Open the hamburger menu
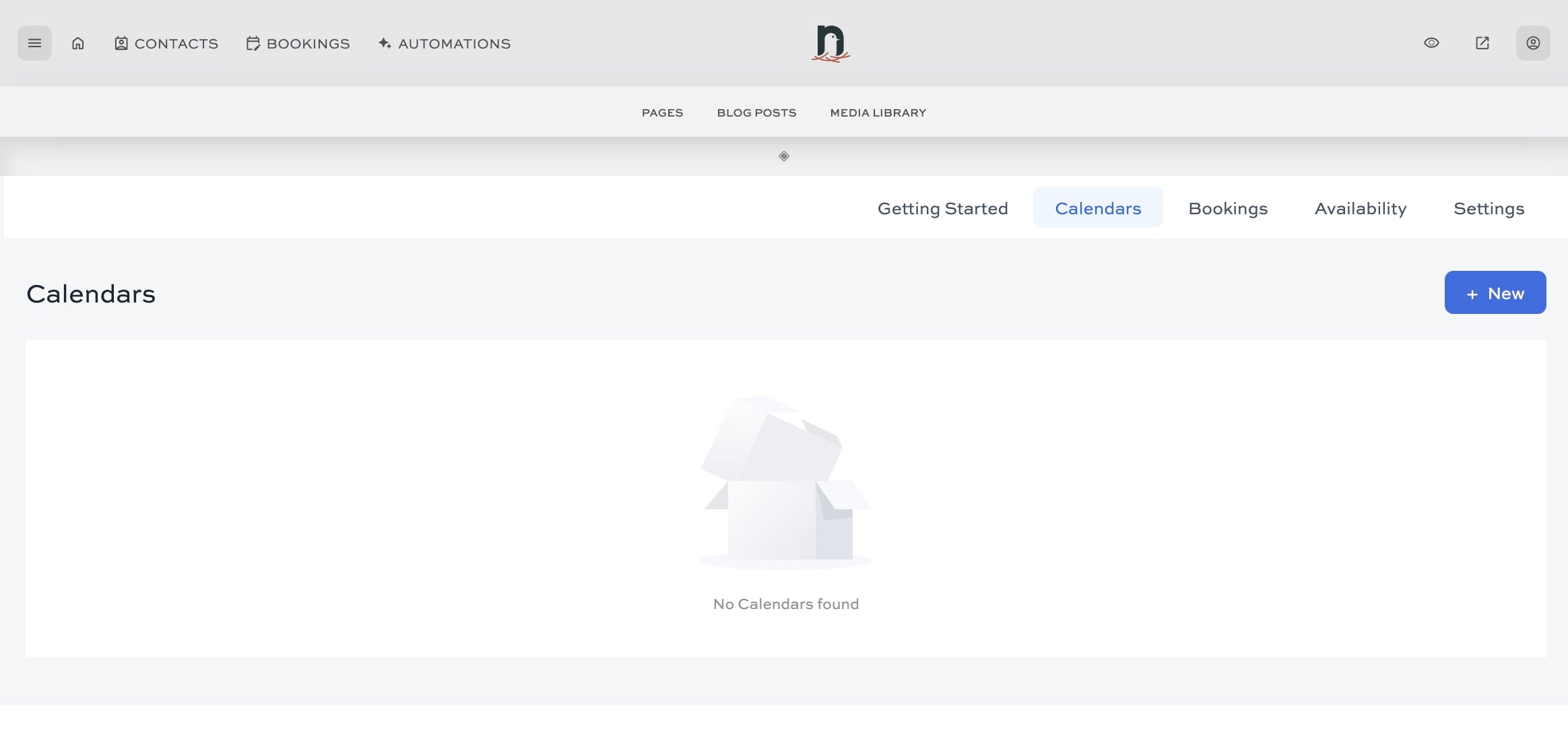 click(x=34, y=43)
